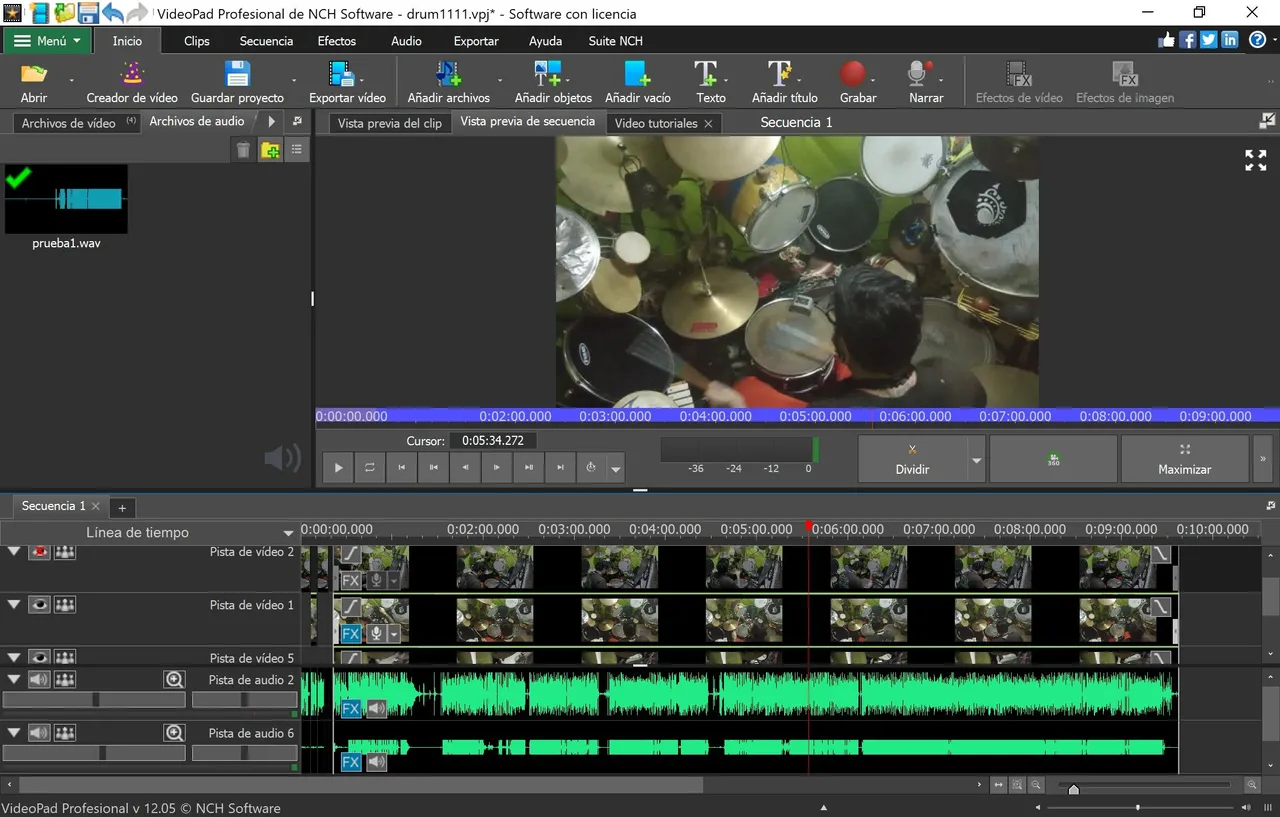This screenshot has width=1280, height=817.
Task: Hide Pista de vídeo 1 with eye icon
Action: tap(39, 605)
